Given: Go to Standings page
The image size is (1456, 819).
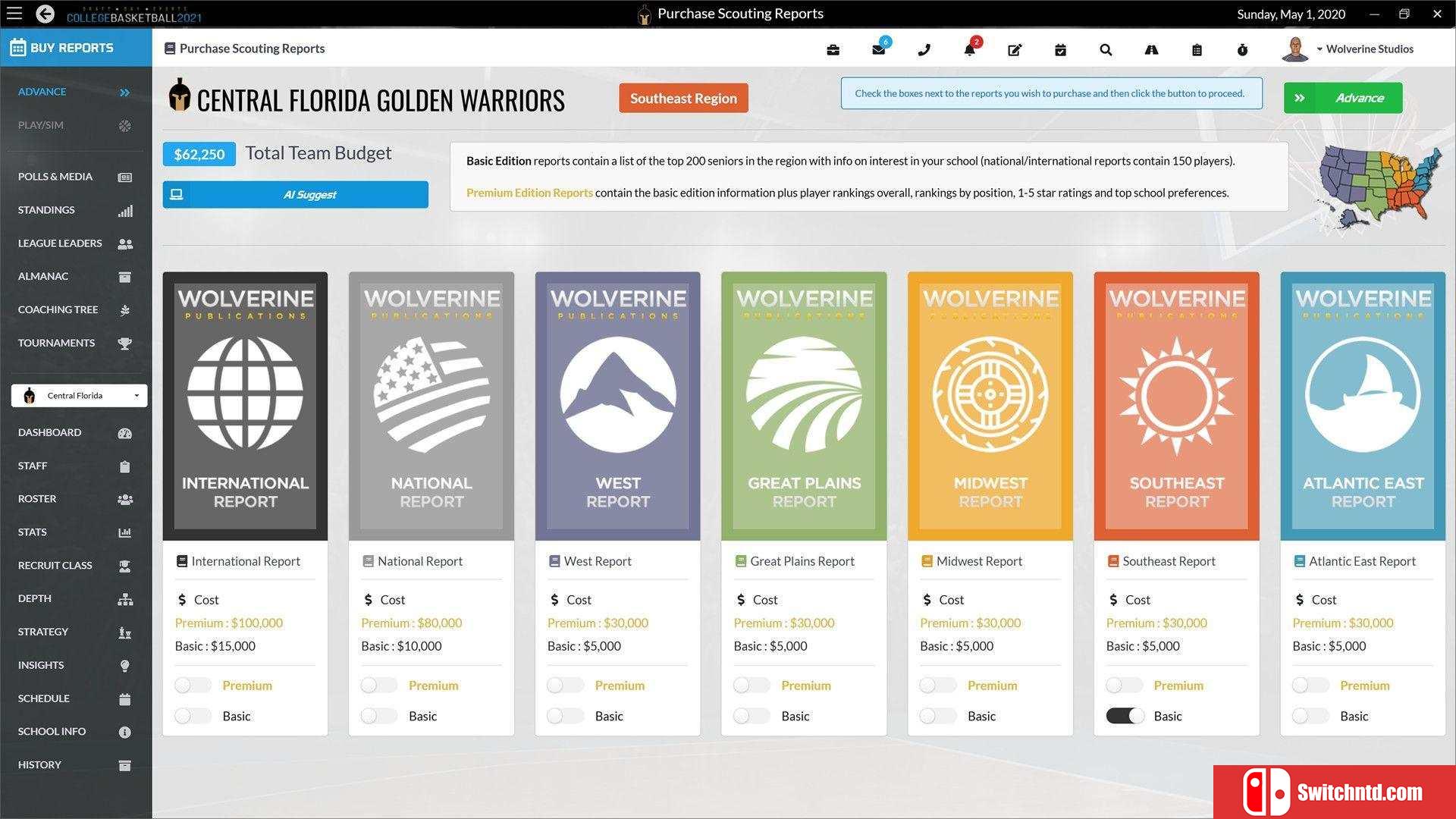Looking at the screenshot, I should tap(76, 210).
